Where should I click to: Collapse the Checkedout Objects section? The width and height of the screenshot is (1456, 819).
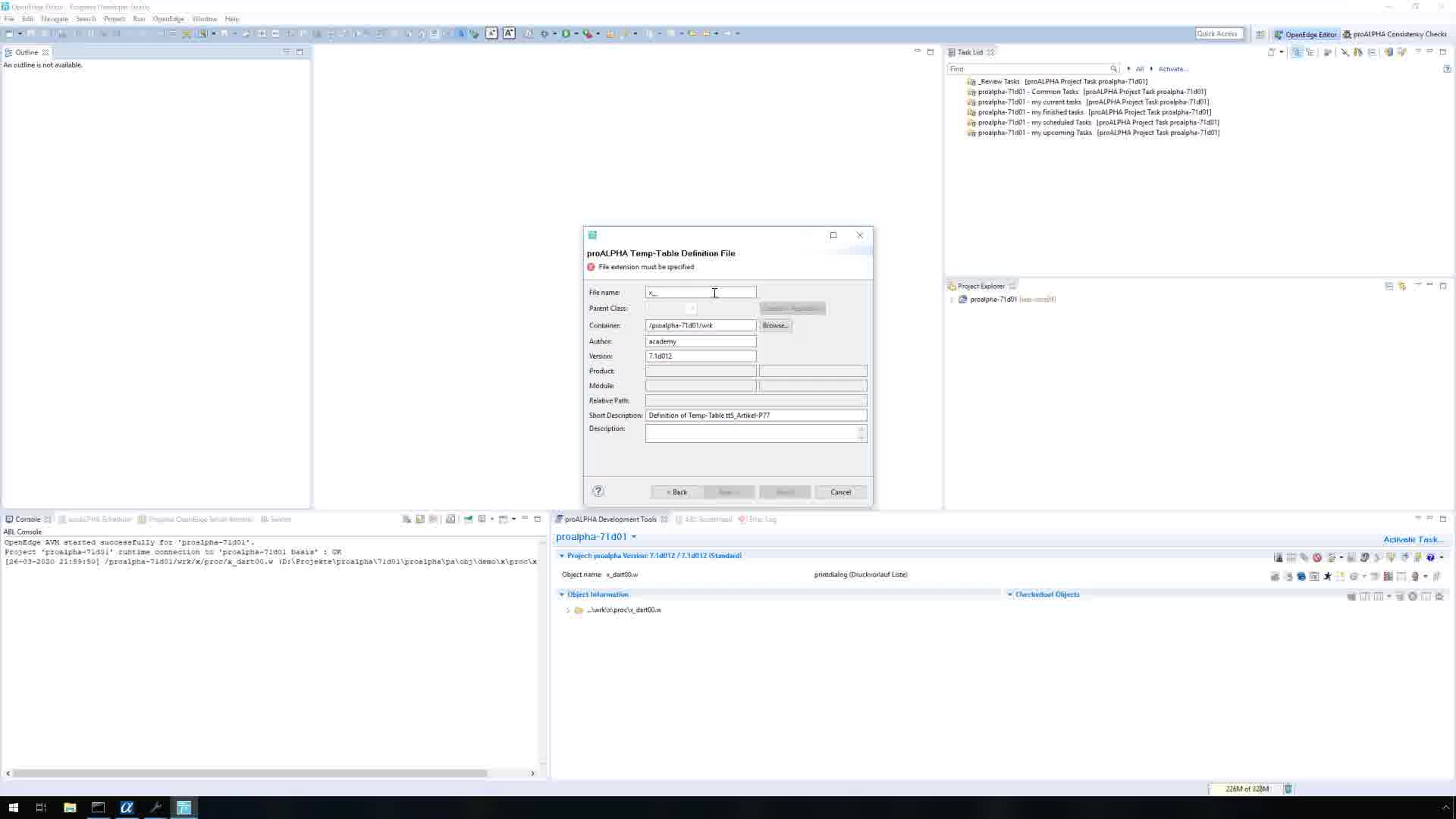click(x=1010, y=595)
